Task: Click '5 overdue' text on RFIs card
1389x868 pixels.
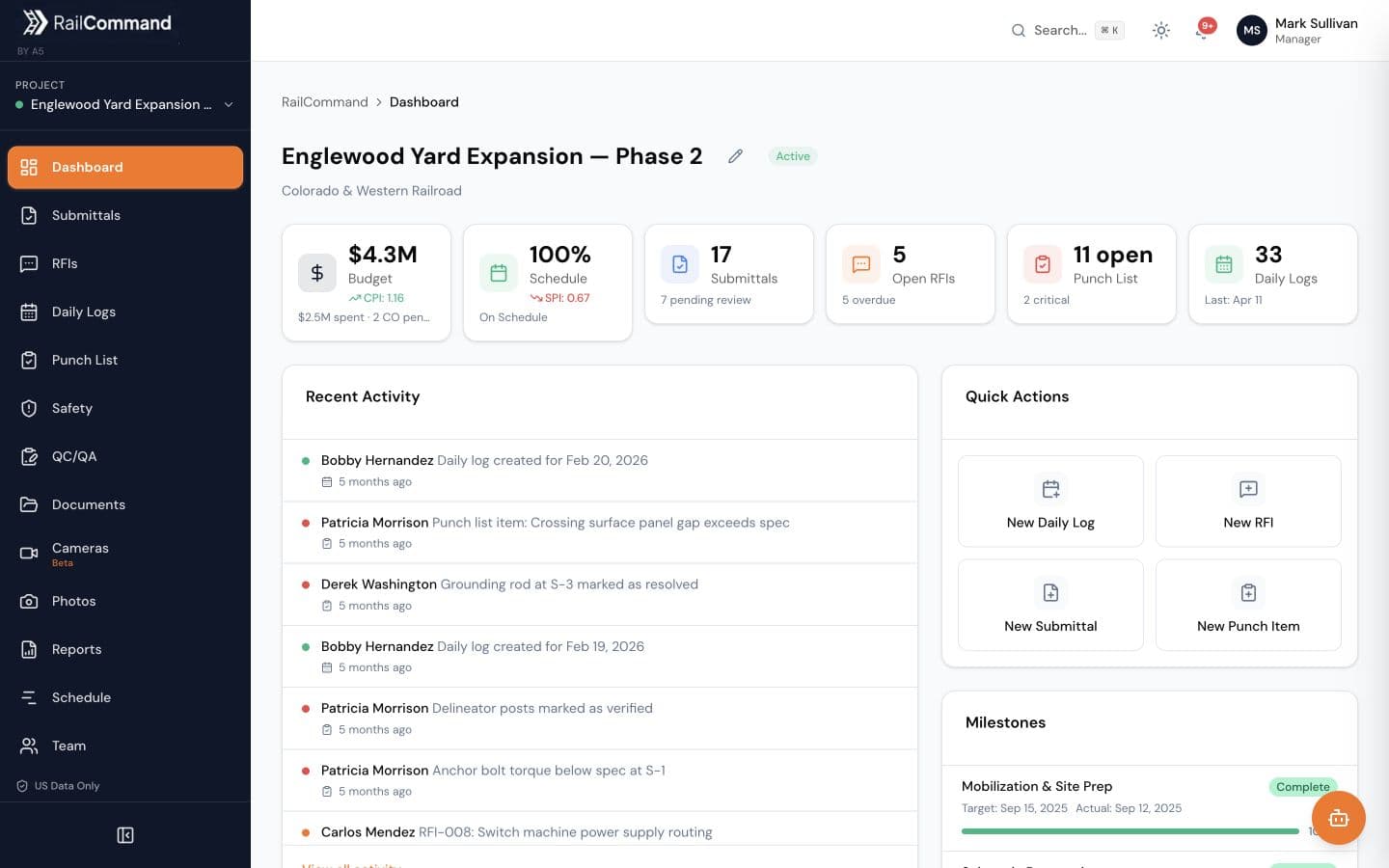Action: [868, 300]
